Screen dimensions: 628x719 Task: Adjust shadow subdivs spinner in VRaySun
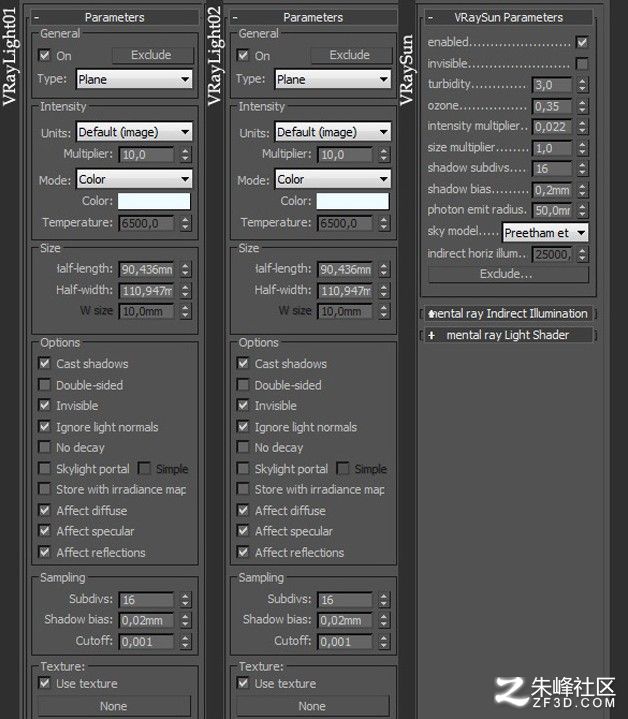click(x=582, y=169)
